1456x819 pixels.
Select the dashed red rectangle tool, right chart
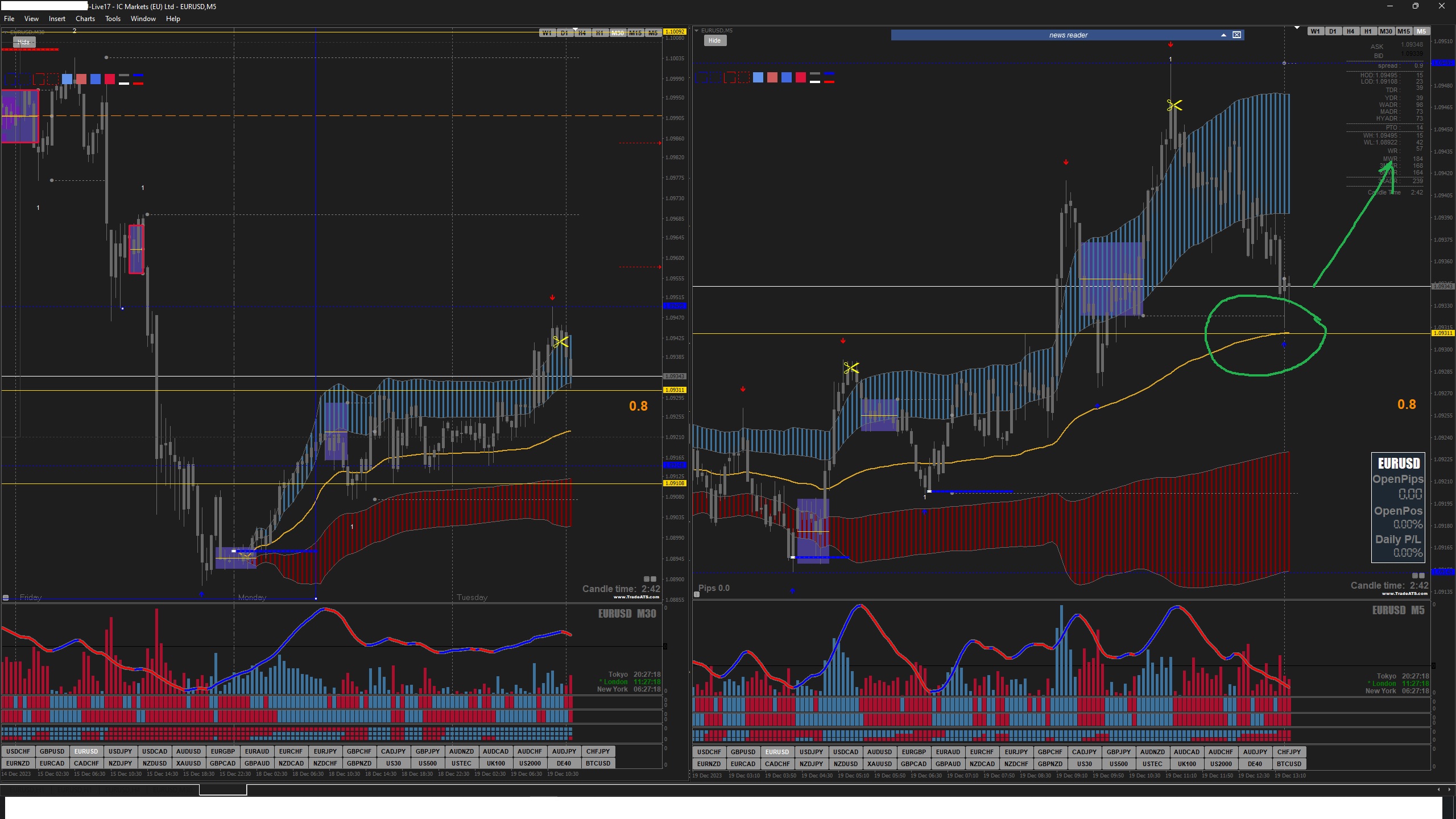click(x=743, y=78)
